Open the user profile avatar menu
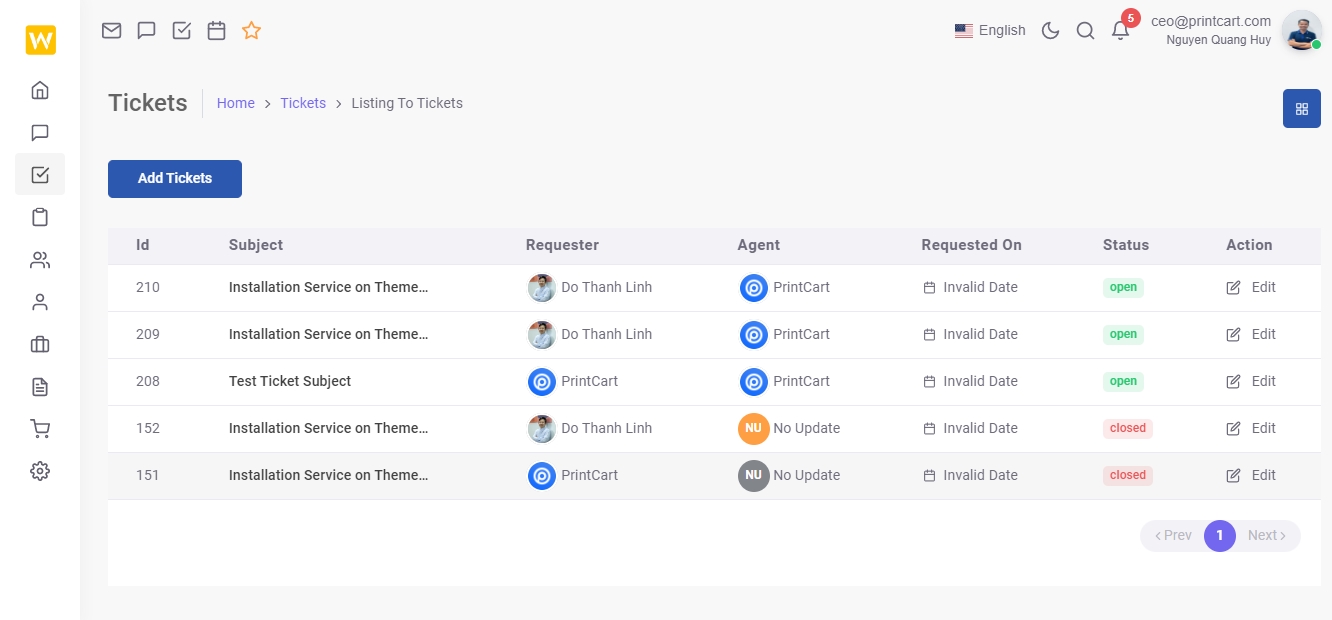 1301,30
